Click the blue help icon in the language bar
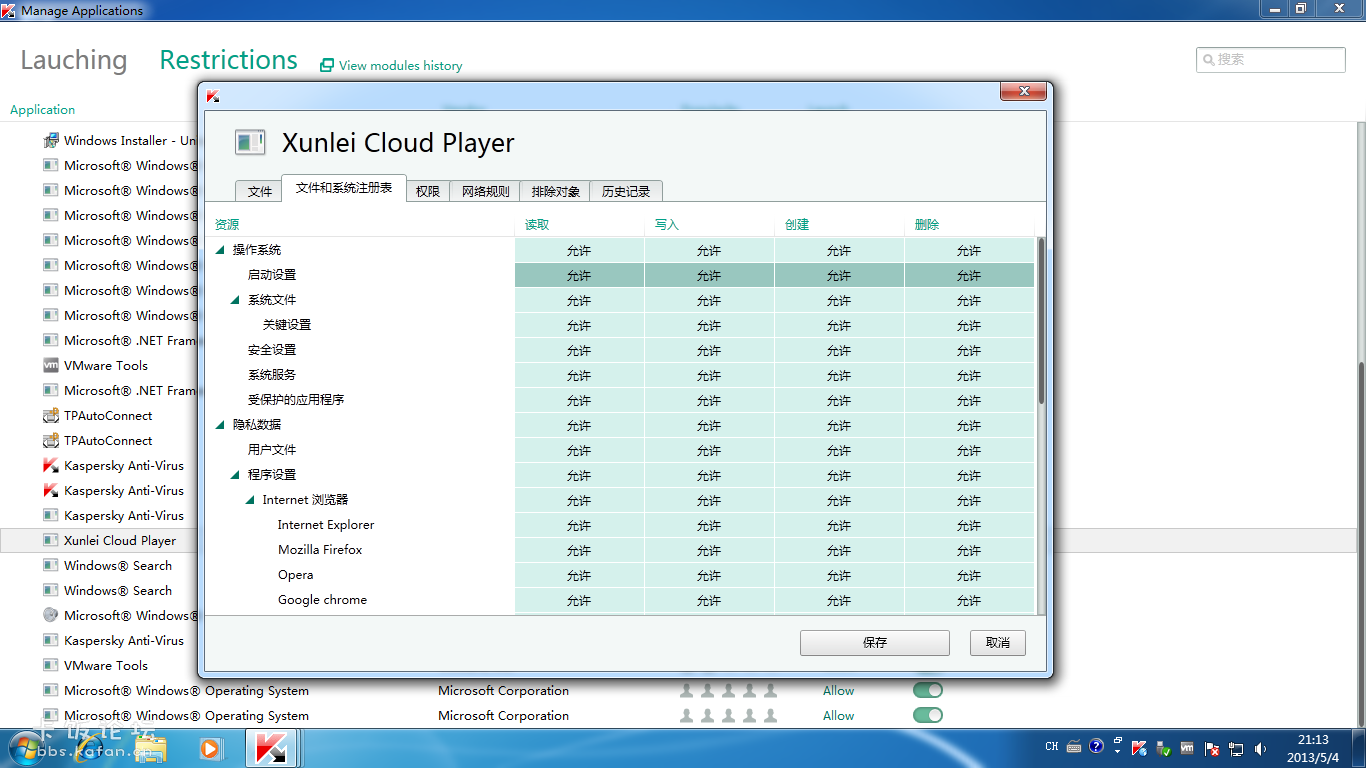Screen dimensions: 1366x768 1097,746
